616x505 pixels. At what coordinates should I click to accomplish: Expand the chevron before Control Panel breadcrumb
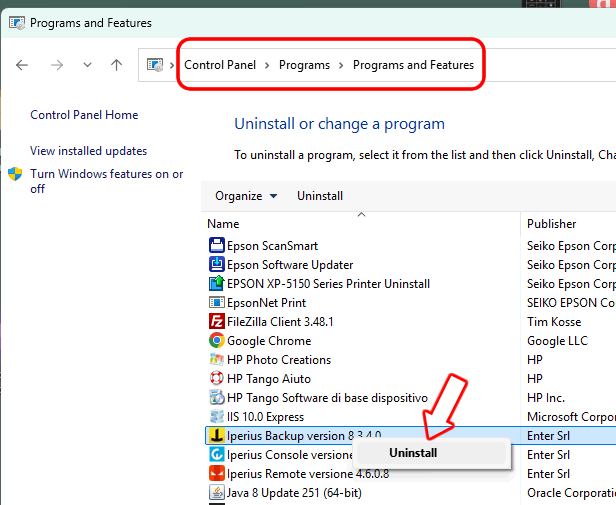(x=172, y=65)
